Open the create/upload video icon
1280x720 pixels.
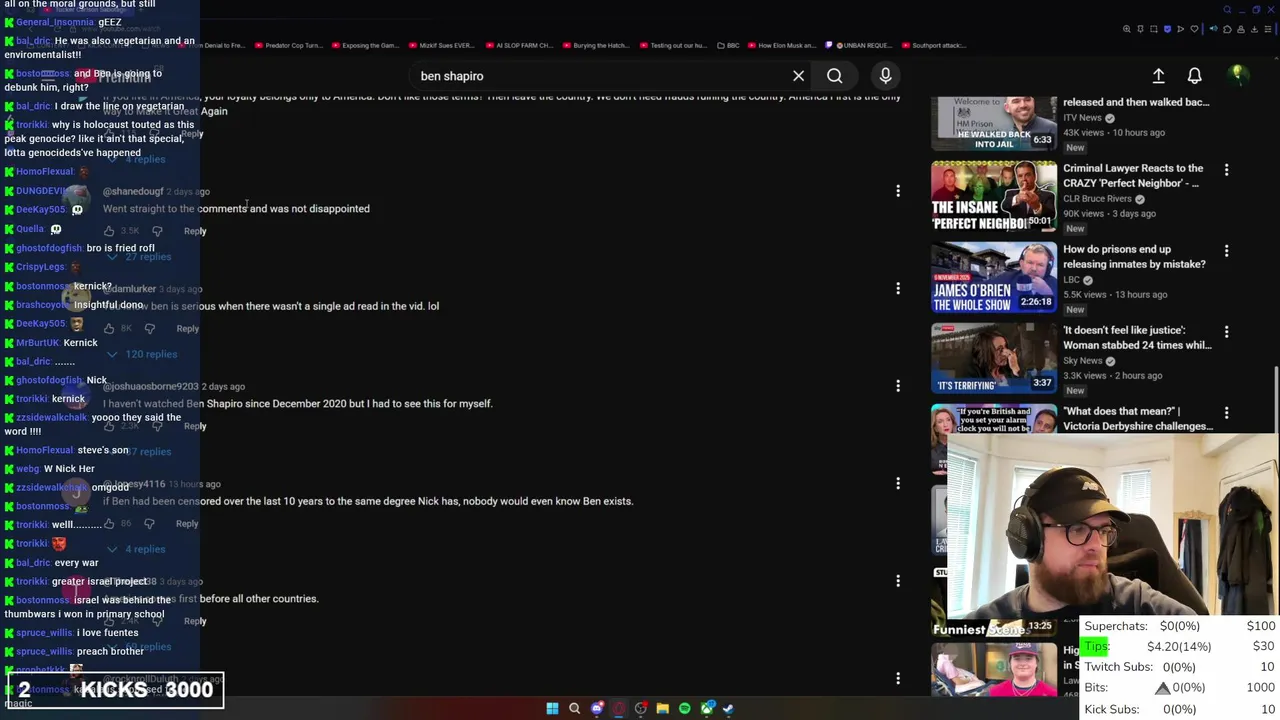click(x=1158, y=76)
